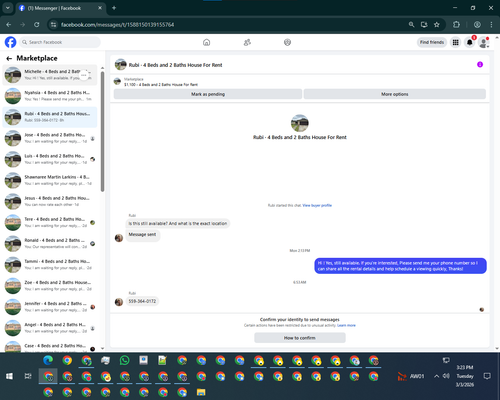Open the Facebook menu grid icon
The image size is (500, 400).
(455, 42)
